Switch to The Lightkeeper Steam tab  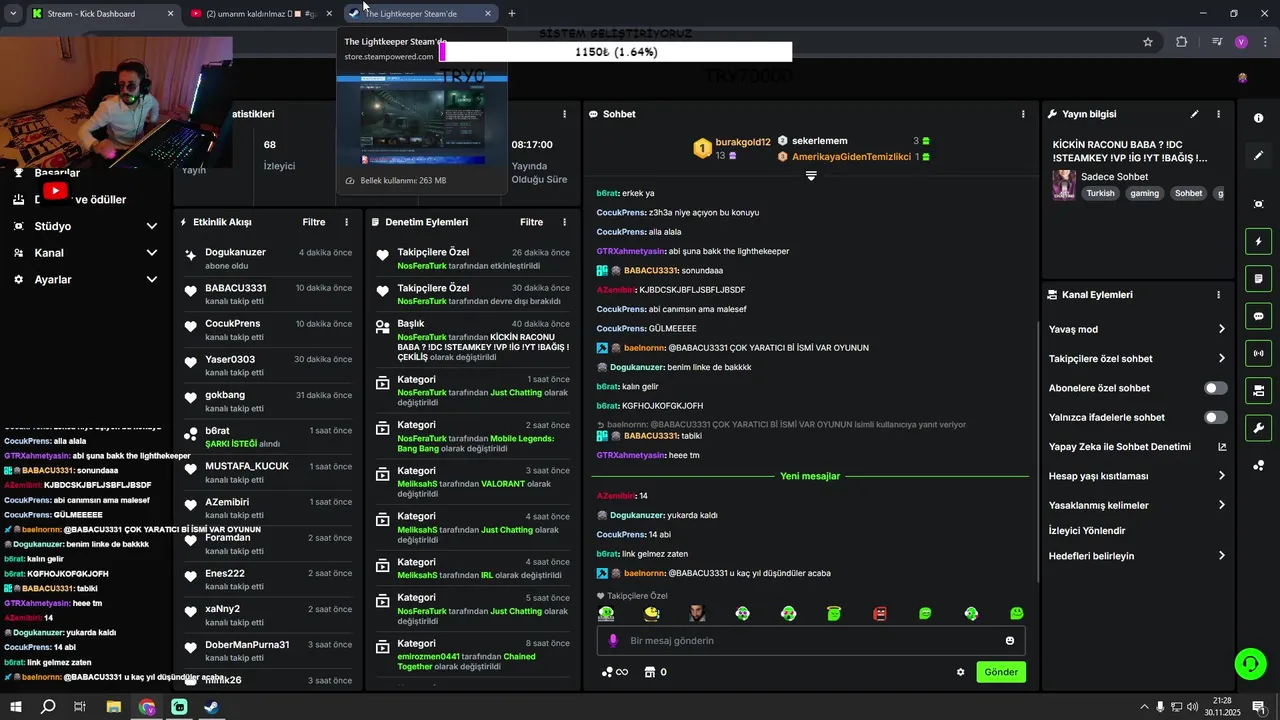click(421, 14)
